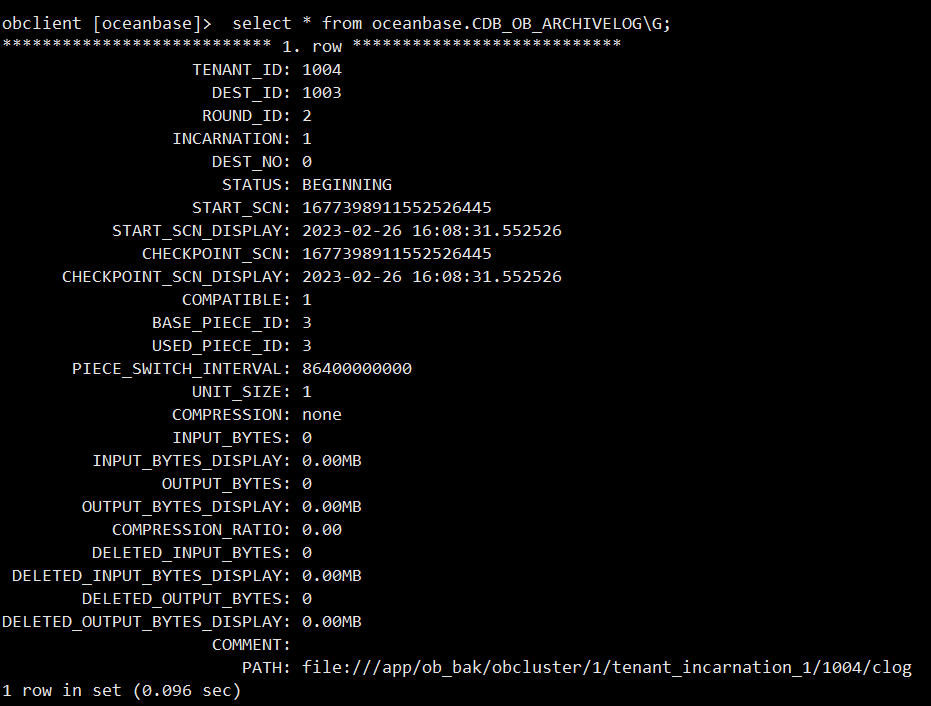This screenshot has height=706, width=931.
Task: Click the 1. row separator text
Action: (x=312, y=46)
